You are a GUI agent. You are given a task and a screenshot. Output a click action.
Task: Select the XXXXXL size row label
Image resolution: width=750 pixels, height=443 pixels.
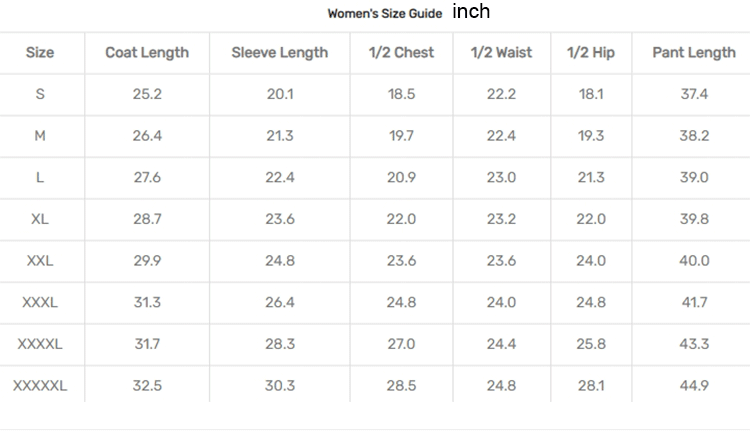(40, 386)
